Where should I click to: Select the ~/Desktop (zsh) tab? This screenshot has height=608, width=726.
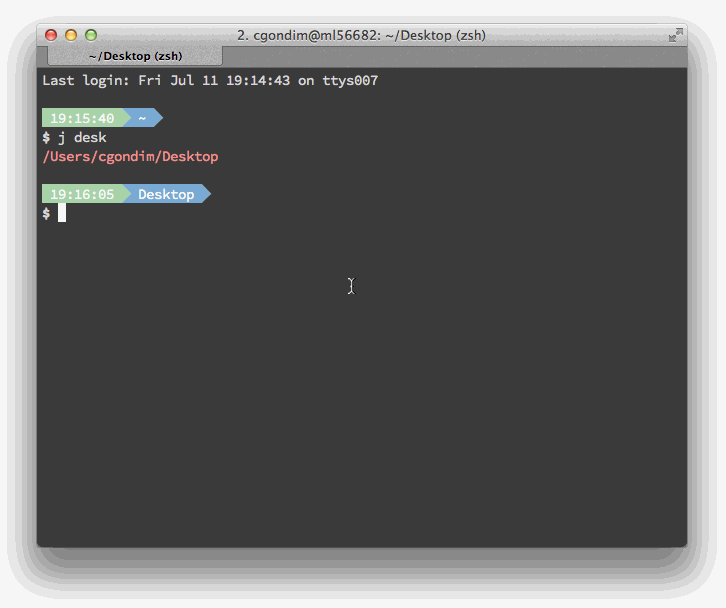(x=134, y=56)
